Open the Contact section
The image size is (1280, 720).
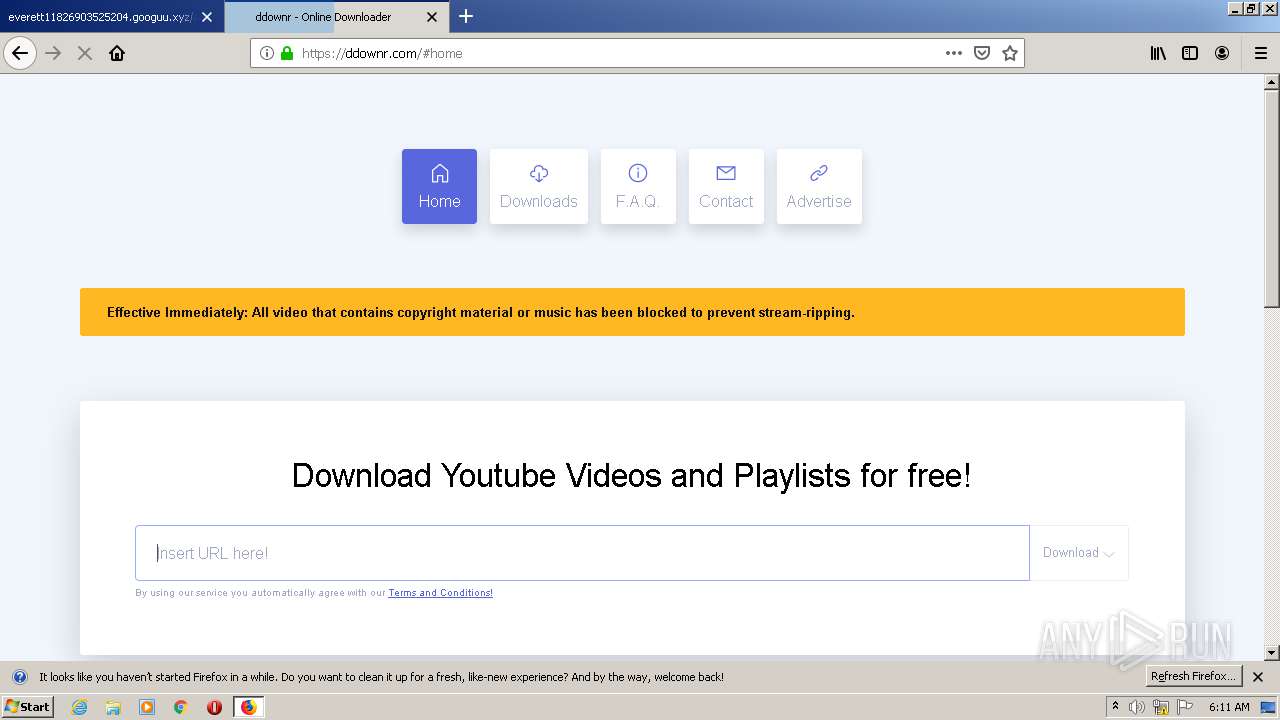pyautogui.click(x=726, y=186)
